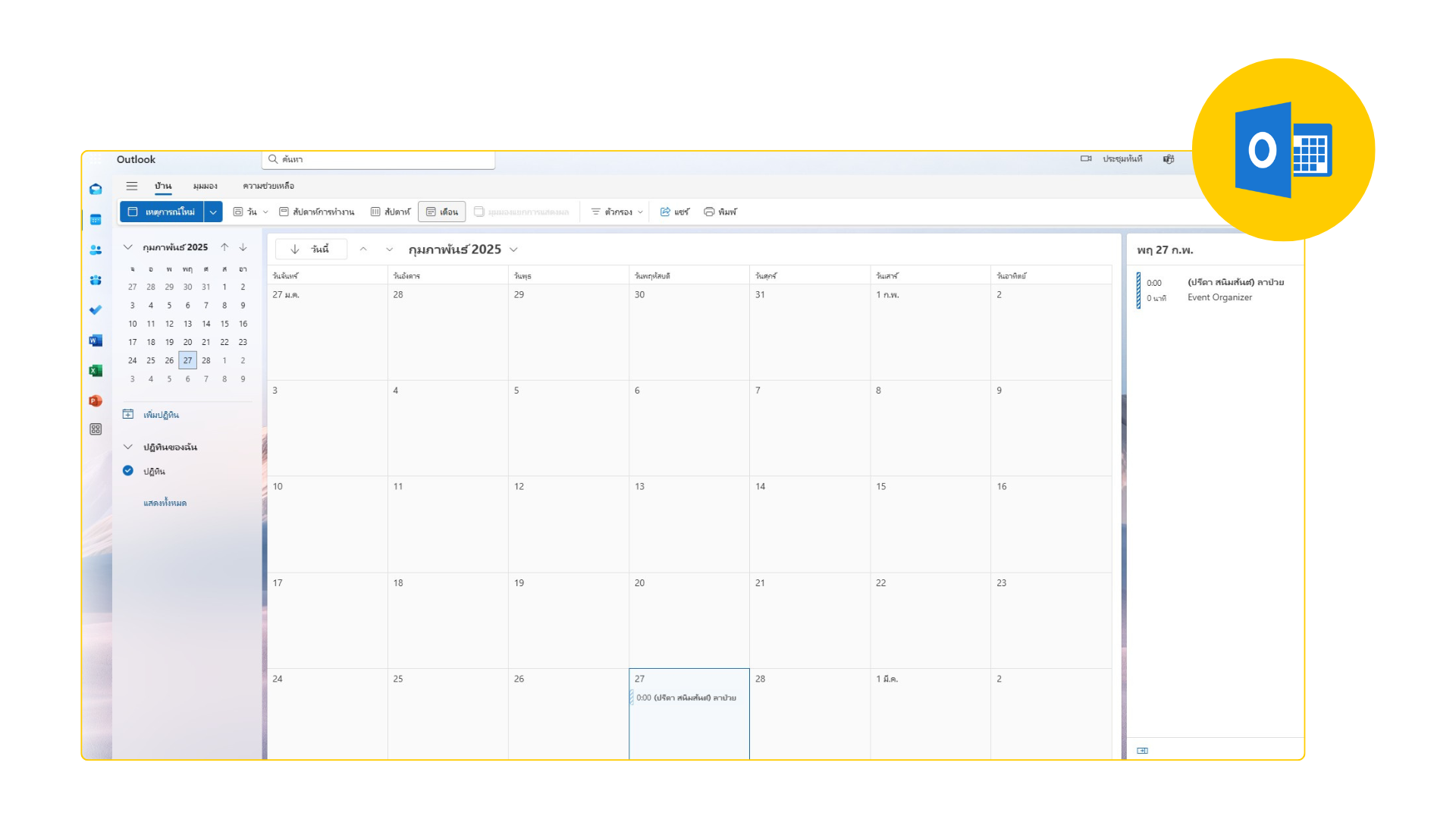Select date 10 in the mini calendar
1456x819 pixels.
coord(133,324)
